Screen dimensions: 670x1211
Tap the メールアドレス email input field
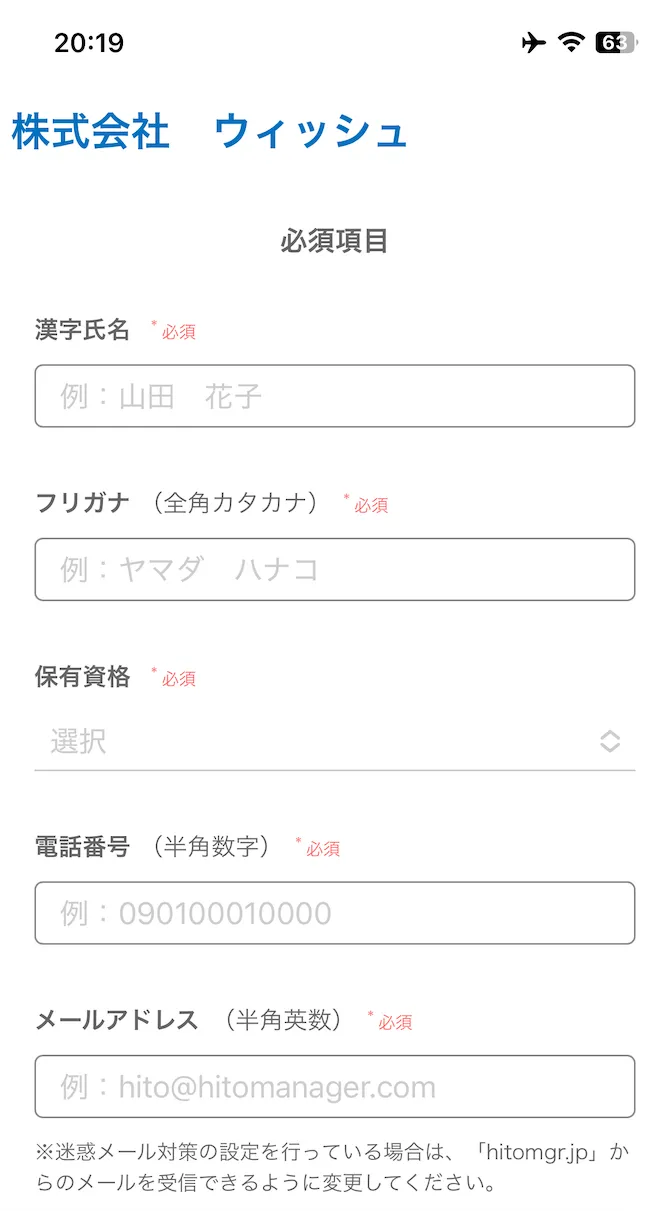pyautogui.click(x=335, y=1086)
